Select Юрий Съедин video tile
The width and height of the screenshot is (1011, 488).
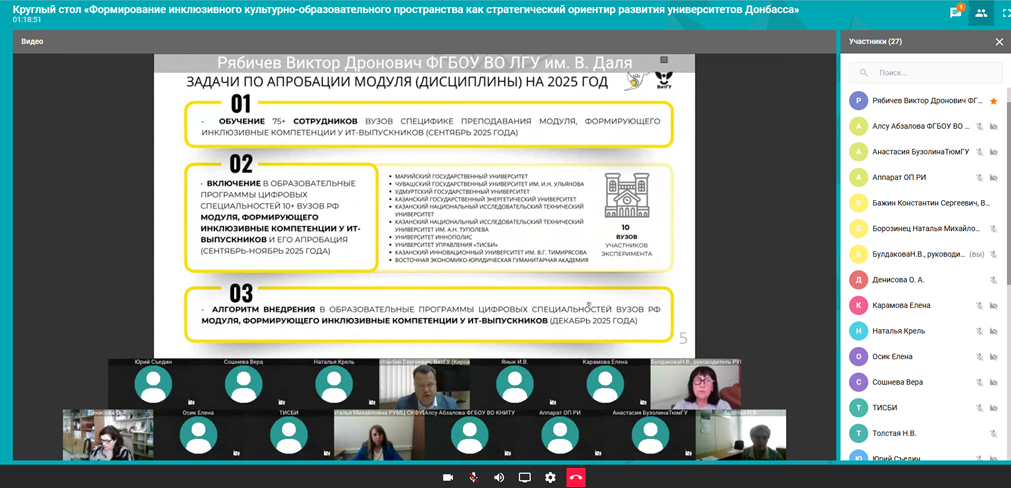153,384
